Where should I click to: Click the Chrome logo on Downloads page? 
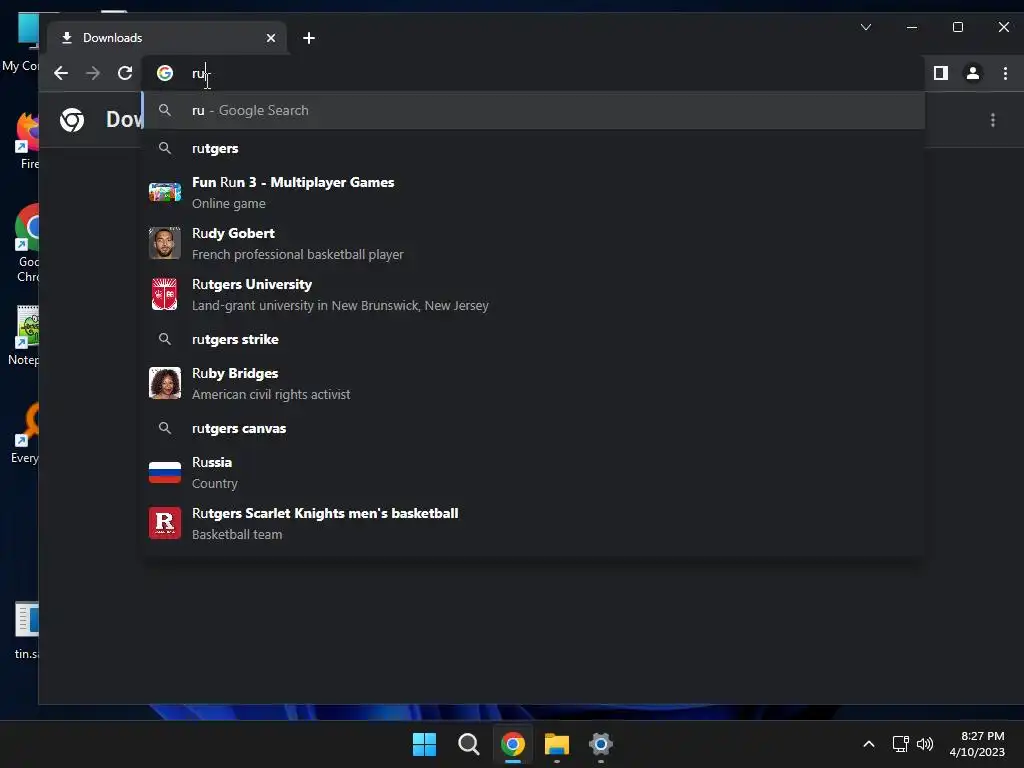72,120
